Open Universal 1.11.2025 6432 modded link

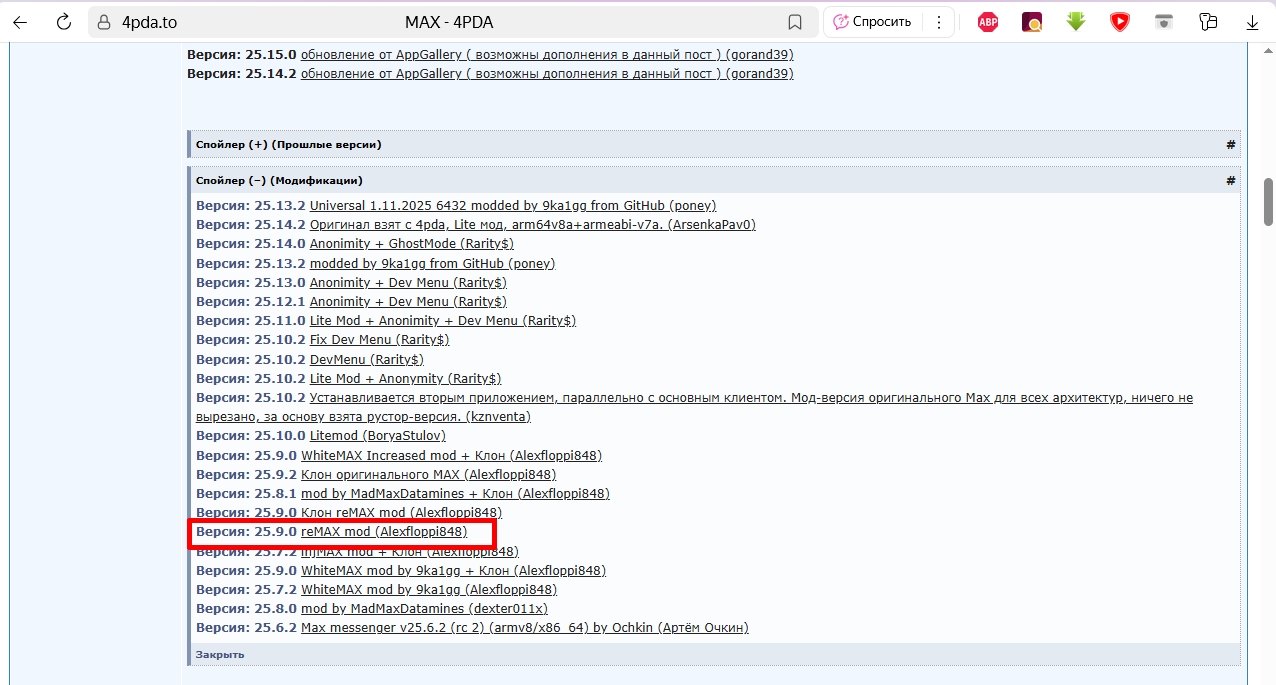(x=513, y=205)
